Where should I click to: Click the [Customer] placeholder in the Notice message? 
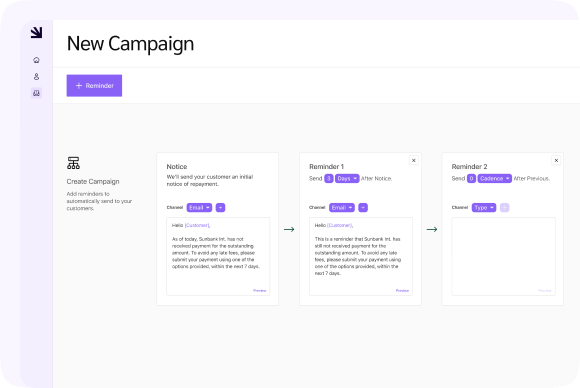tap(197, 225)
